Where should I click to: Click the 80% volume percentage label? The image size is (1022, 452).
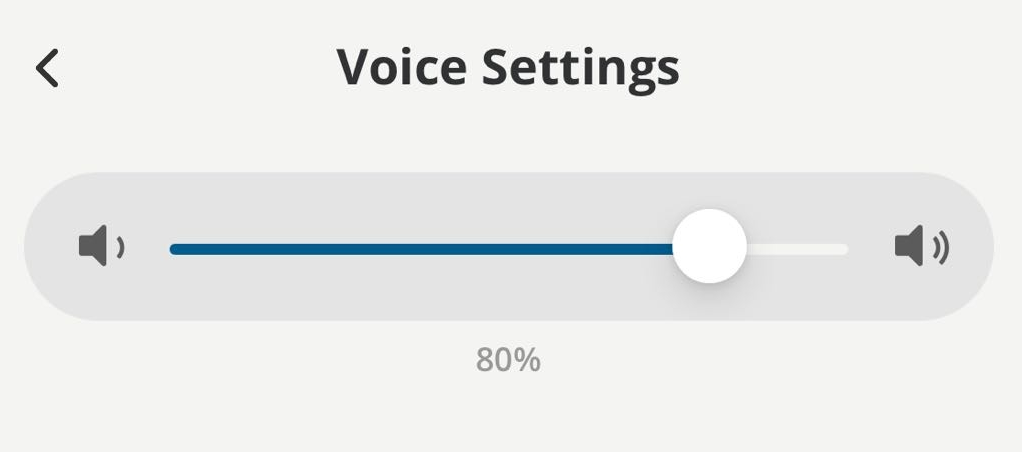coord(508,360)
